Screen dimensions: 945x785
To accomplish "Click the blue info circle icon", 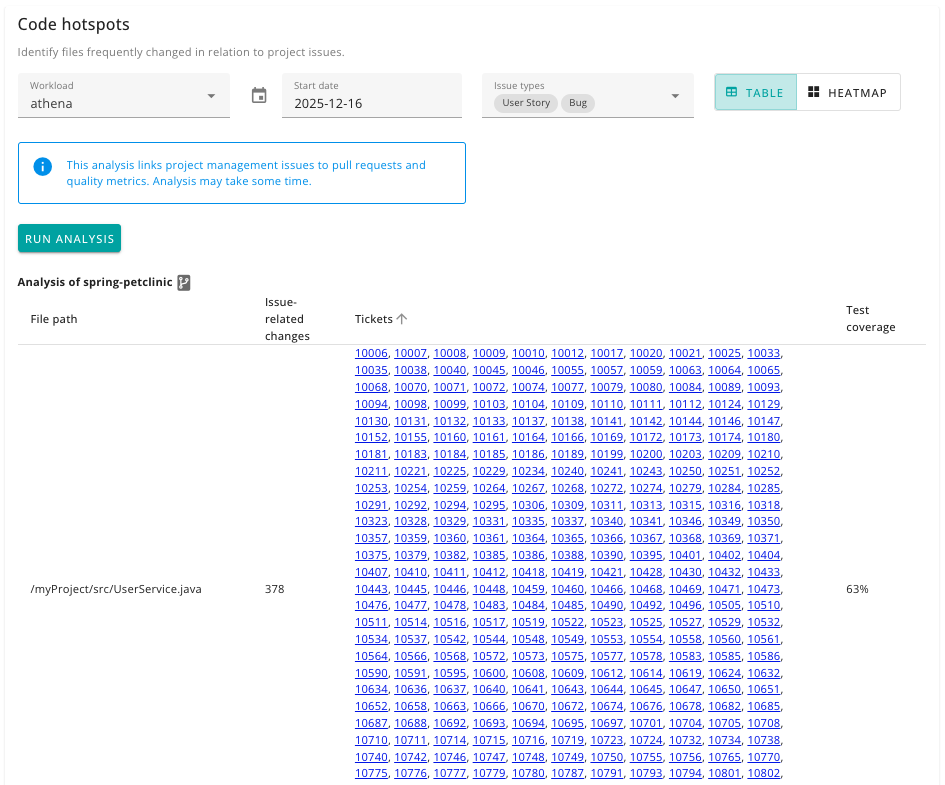I will coord(42,166).
